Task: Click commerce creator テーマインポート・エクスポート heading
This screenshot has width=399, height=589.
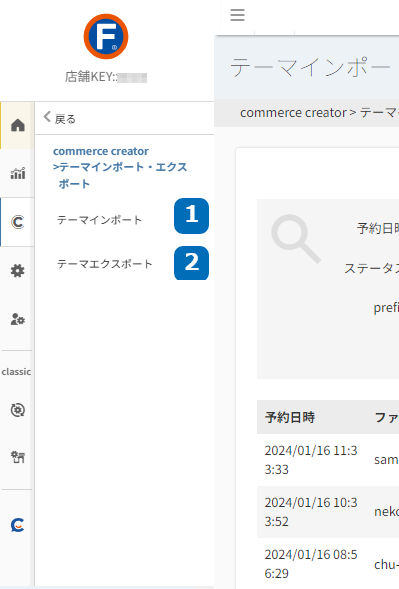Action: click(x=120, y=167)
